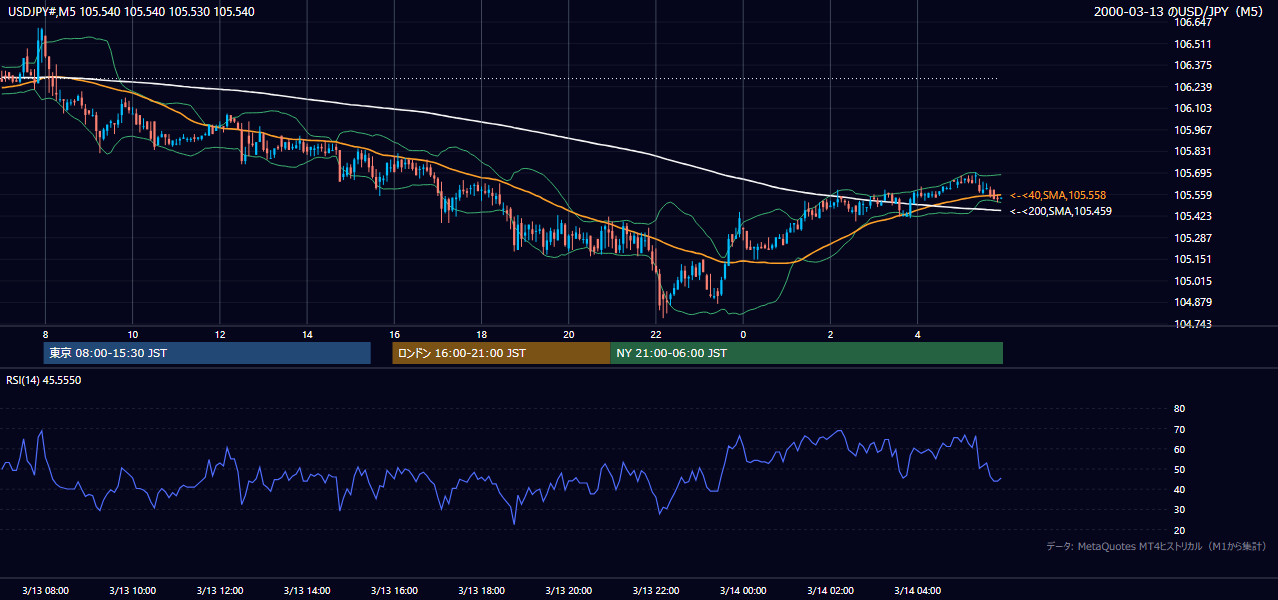Click the 2000-03-13 のUSD/JPY (M5) heading
The height and width of the screenshot is (600, 1278).
1180,11
